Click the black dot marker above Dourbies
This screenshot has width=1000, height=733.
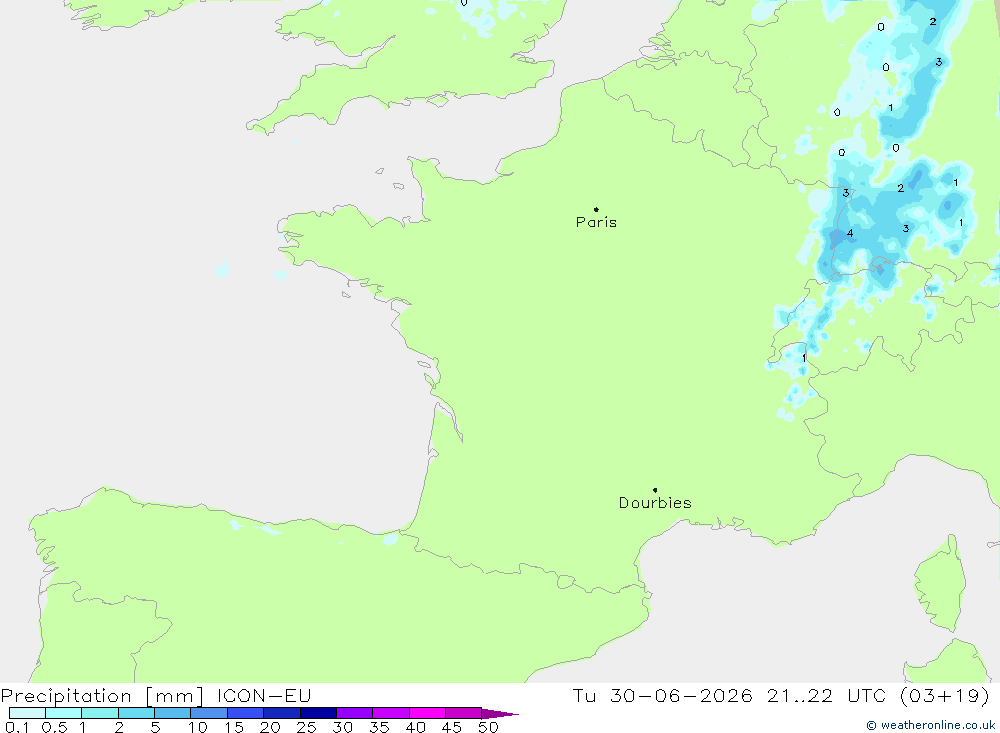tap(655, 490)
